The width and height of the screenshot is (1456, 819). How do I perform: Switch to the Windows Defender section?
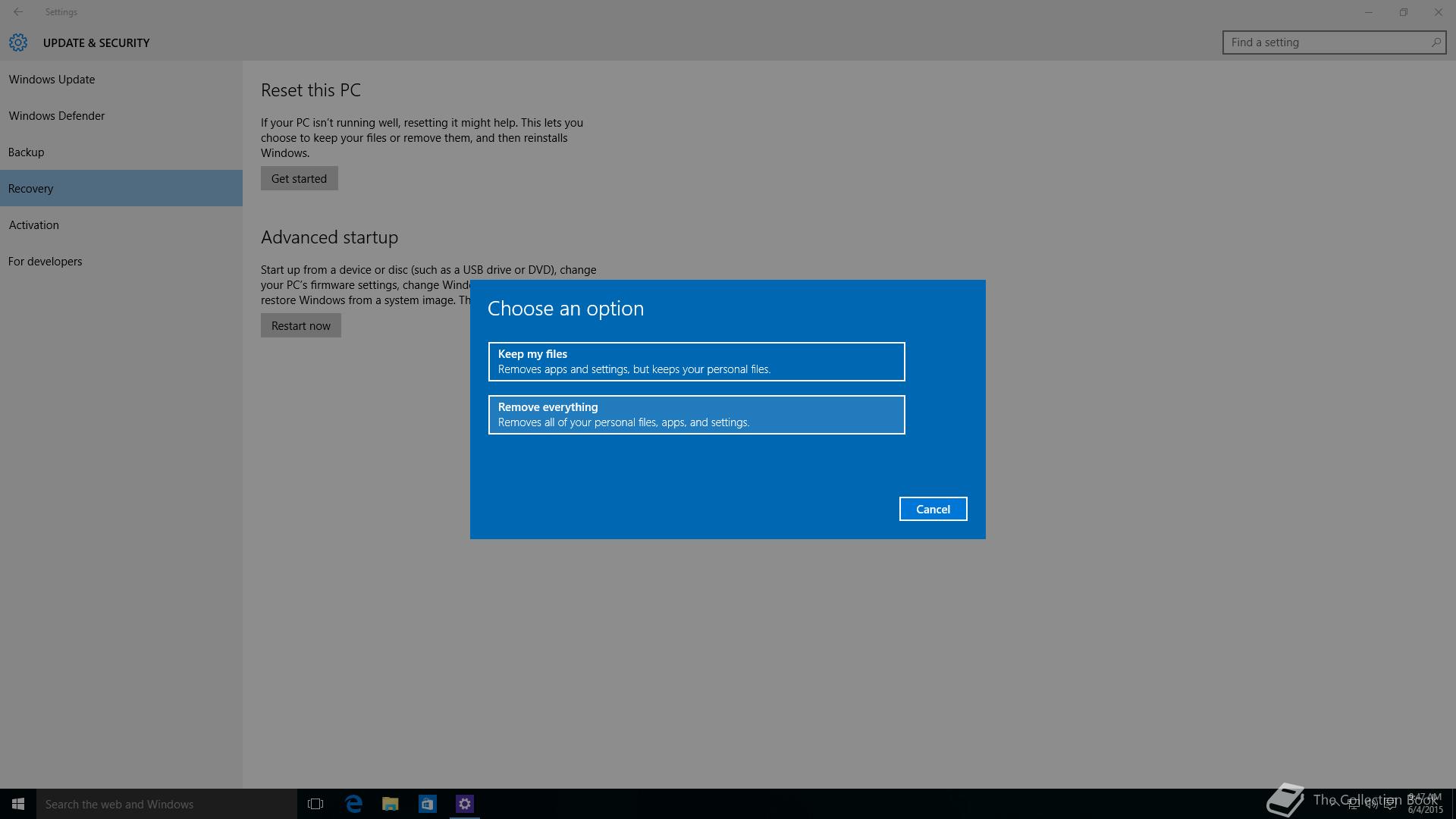tap(57, 116)
